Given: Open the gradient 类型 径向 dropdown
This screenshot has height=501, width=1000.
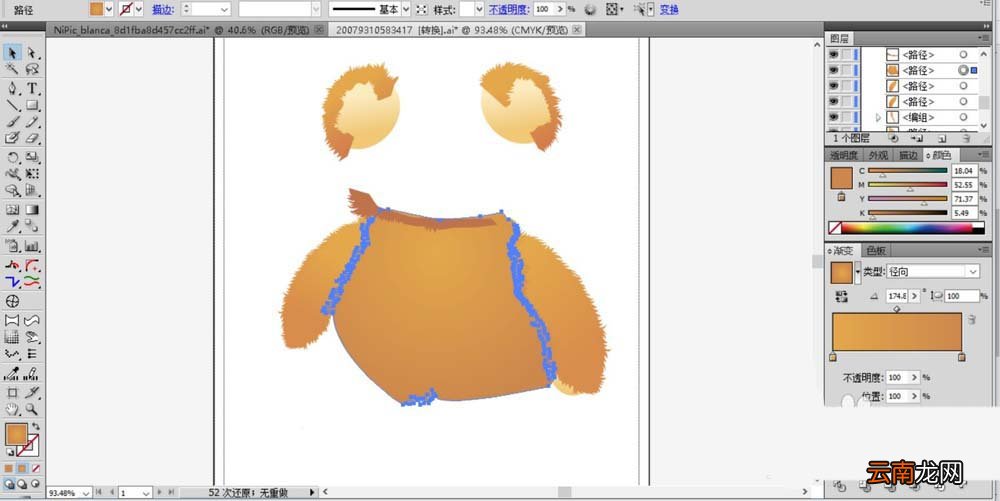Looking at the screenshot, I should pos(932,272).
